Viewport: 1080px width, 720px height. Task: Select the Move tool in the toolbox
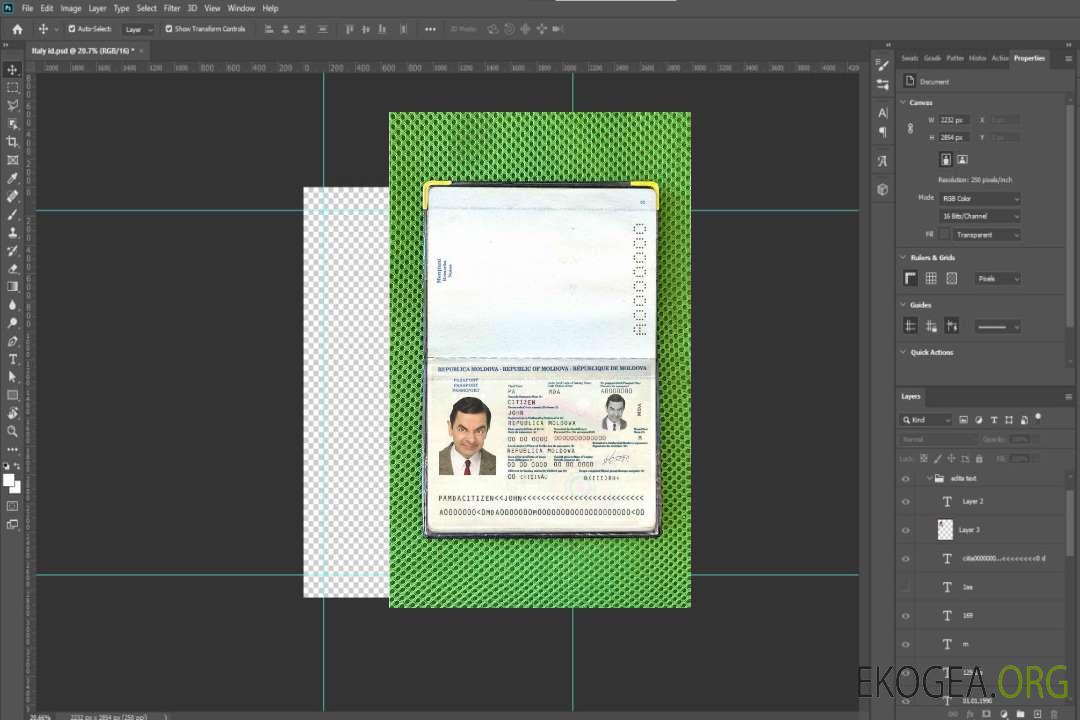pos(12,70)
